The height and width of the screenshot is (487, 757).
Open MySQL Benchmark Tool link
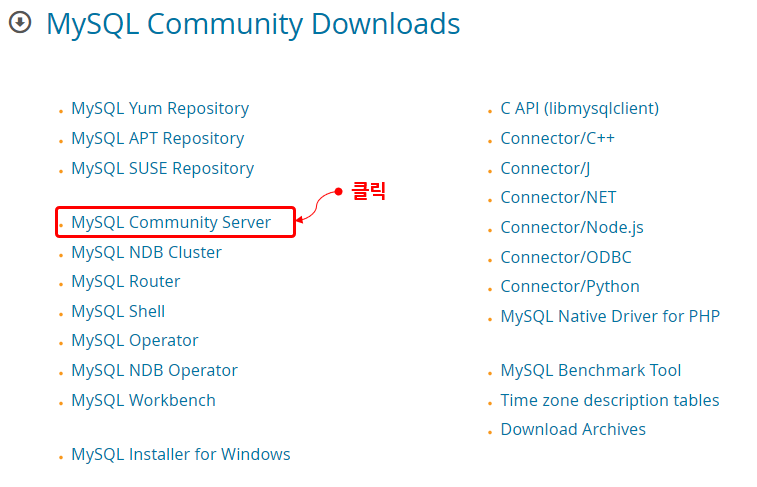click(590, 371)
